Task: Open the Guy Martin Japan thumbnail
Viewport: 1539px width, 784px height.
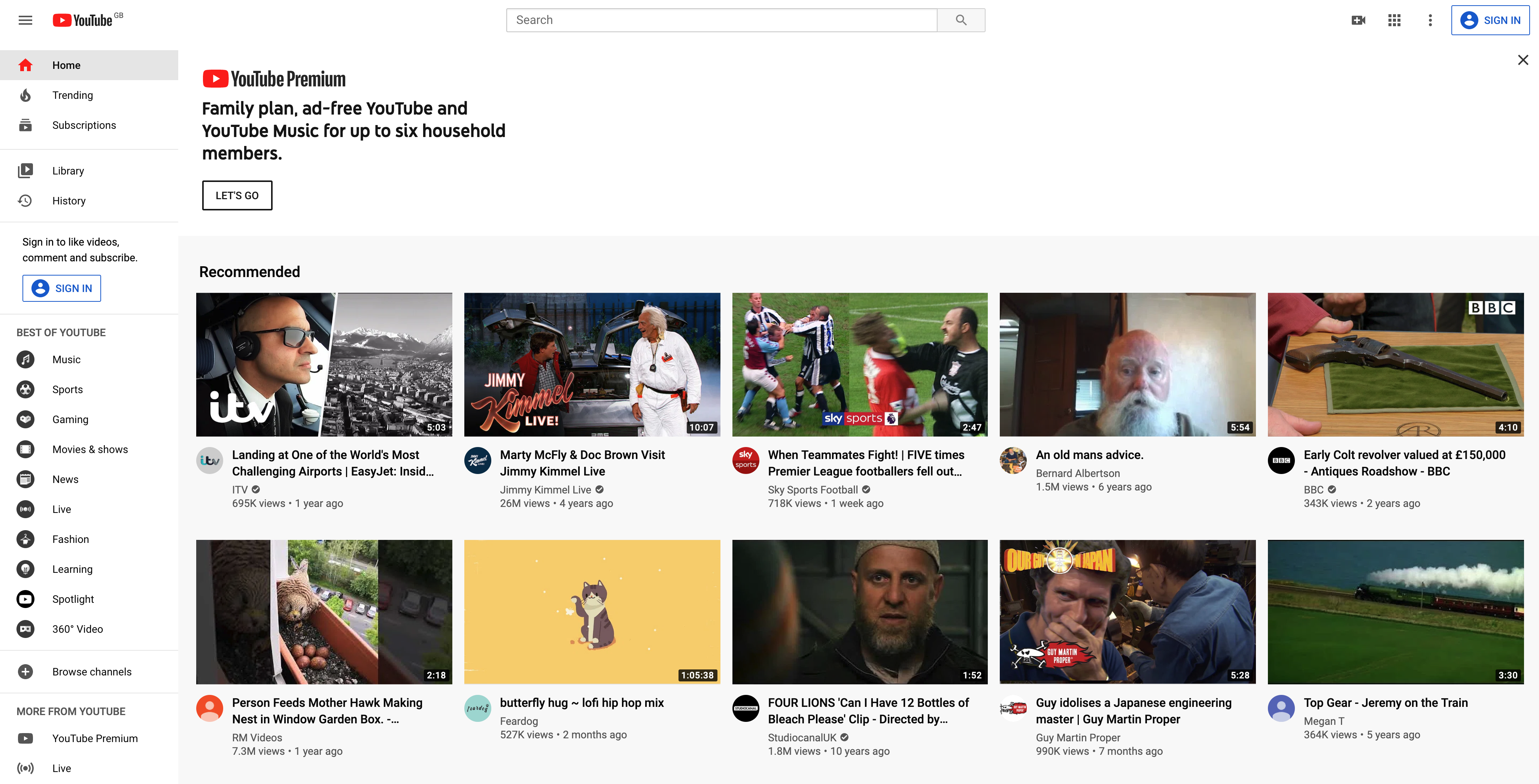Action: [1127, 612]
